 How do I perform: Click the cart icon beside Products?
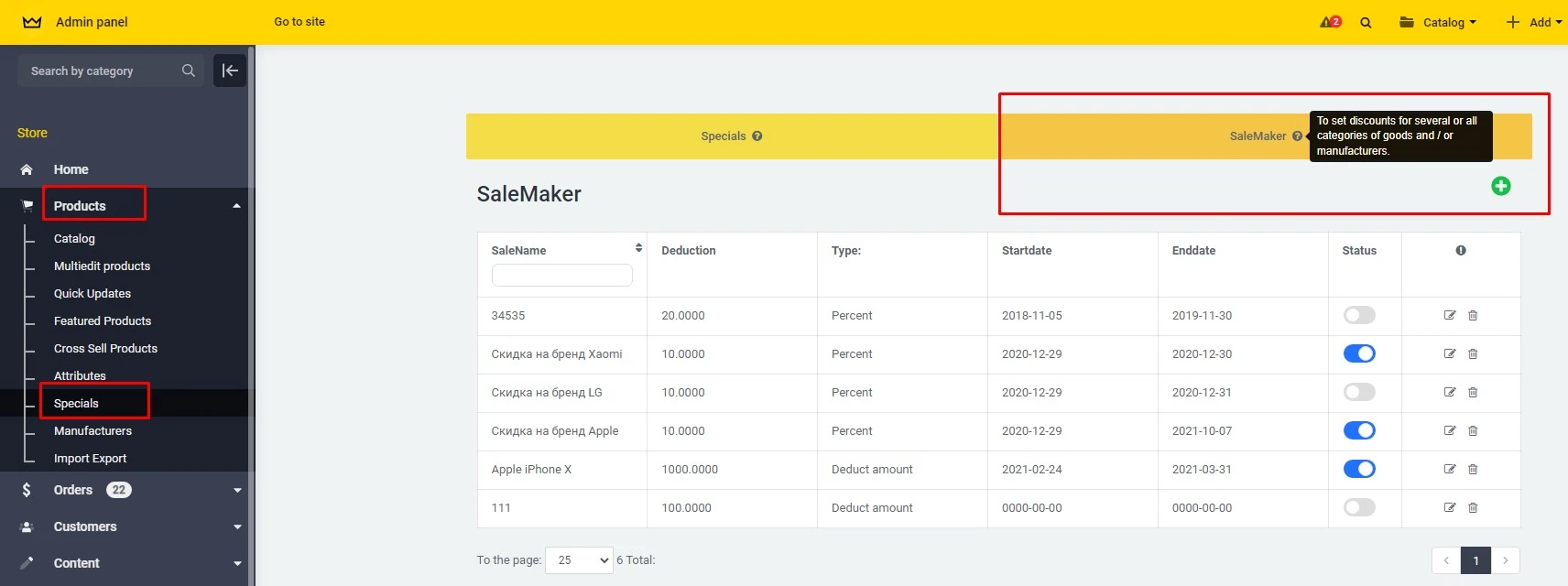click(x=27, y=206)
